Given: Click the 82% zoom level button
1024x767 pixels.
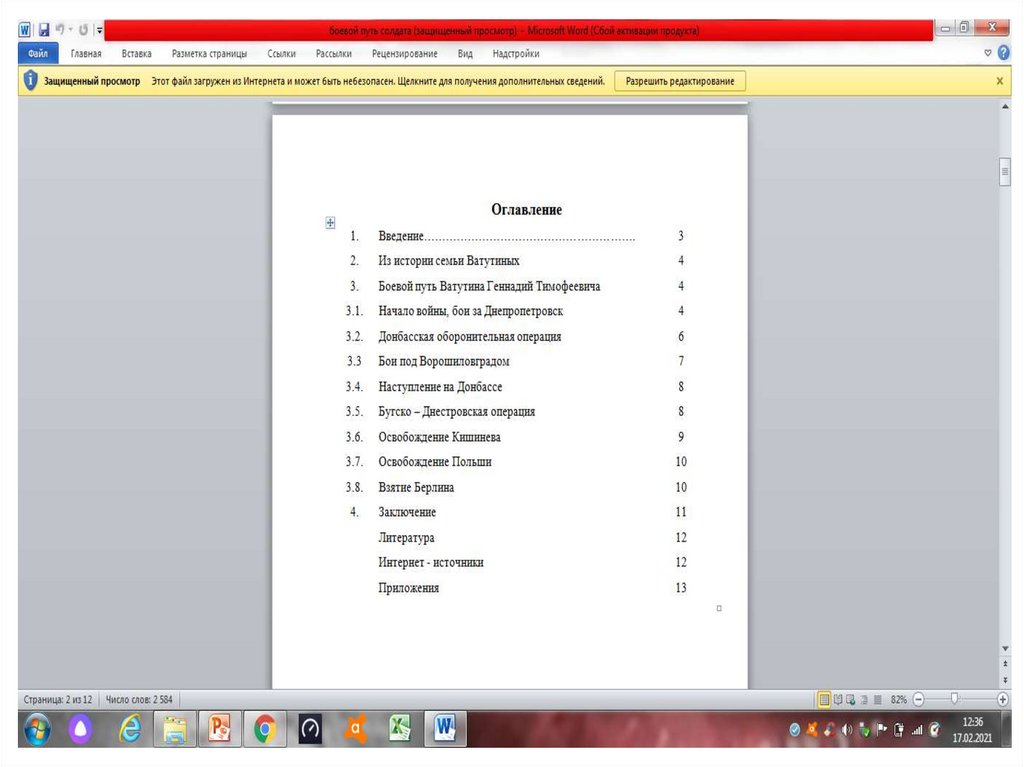Looking at the screenshot, I should (898, 700).
